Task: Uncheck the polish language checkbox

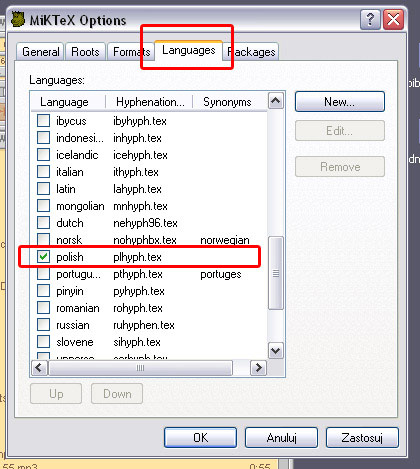Action: (43, 256)
